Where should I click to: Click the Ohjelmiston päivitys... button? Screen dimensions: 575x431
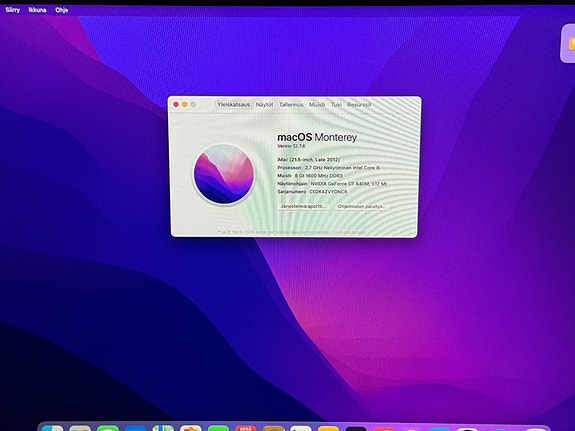tap(362, 206)
